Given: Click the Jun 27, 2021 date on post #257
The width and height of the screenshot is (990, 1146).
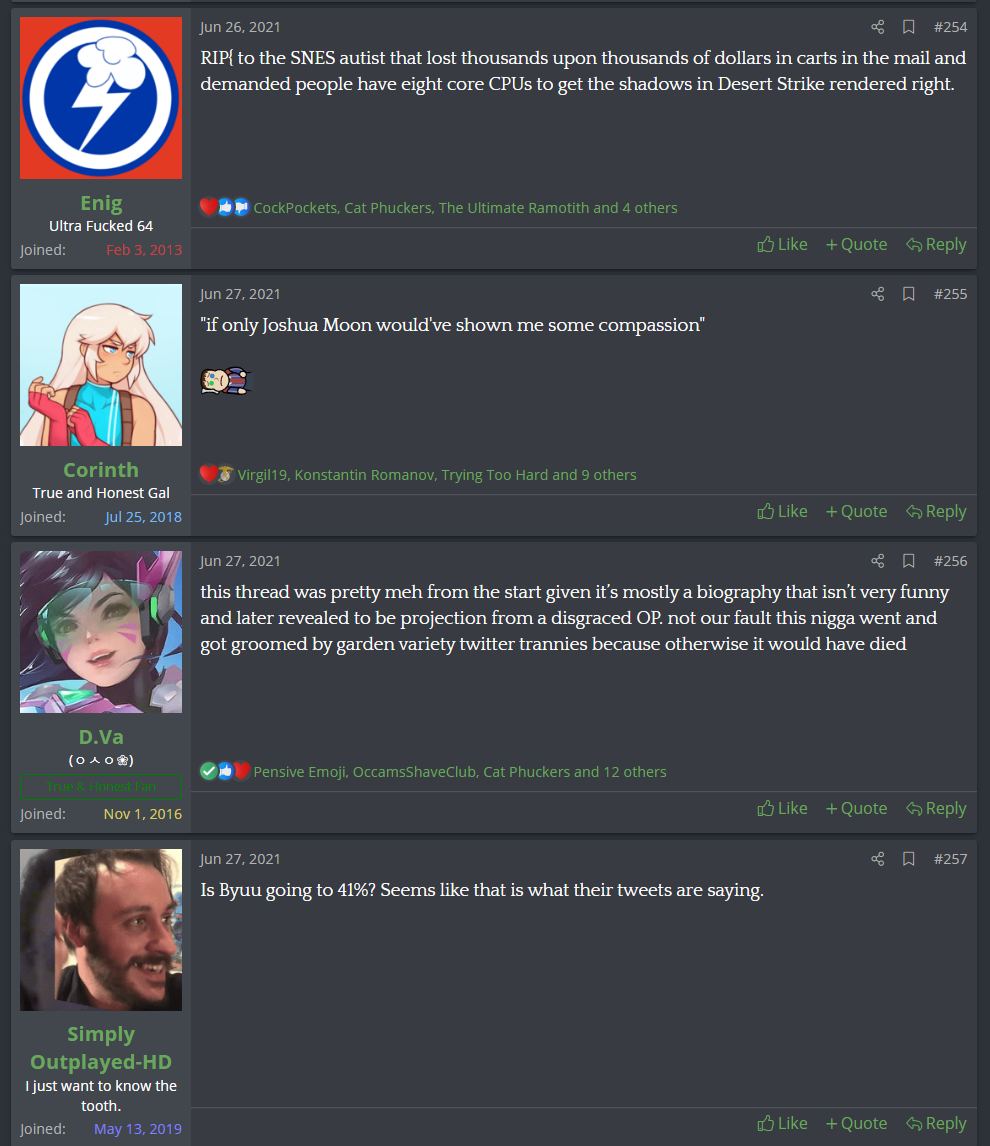Looking at the screenshot, I should pos(240,859).
